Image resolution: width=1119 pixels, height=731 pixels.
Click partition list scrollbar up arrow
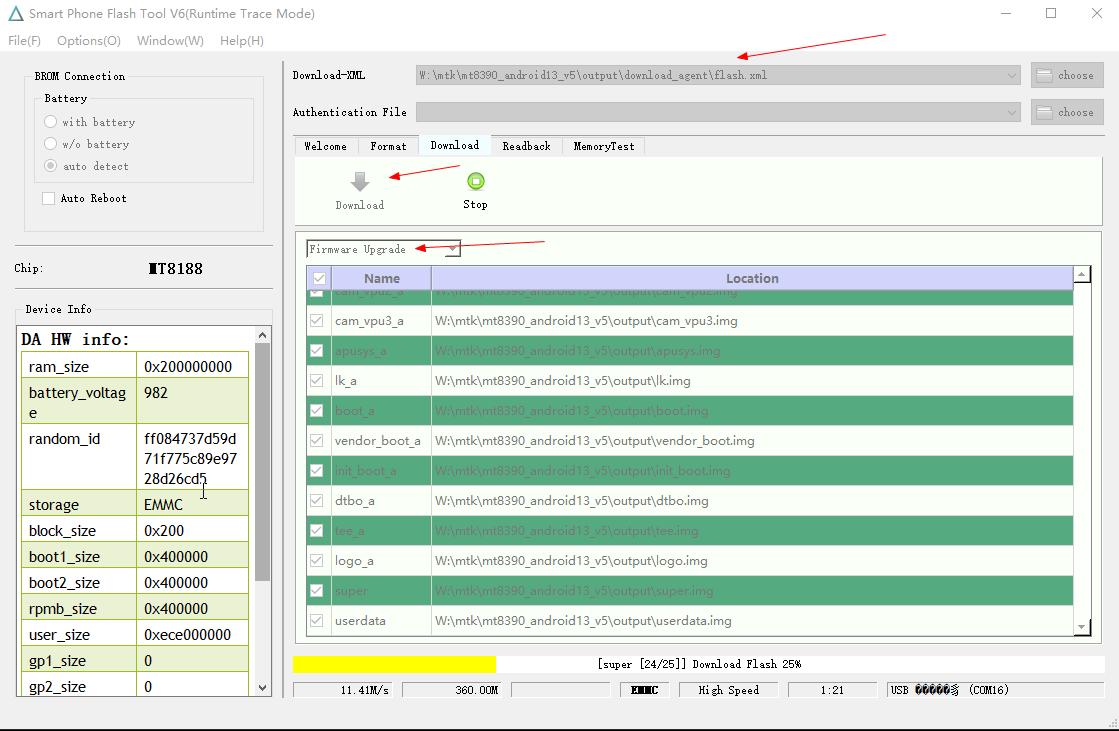click(1082, 274)
